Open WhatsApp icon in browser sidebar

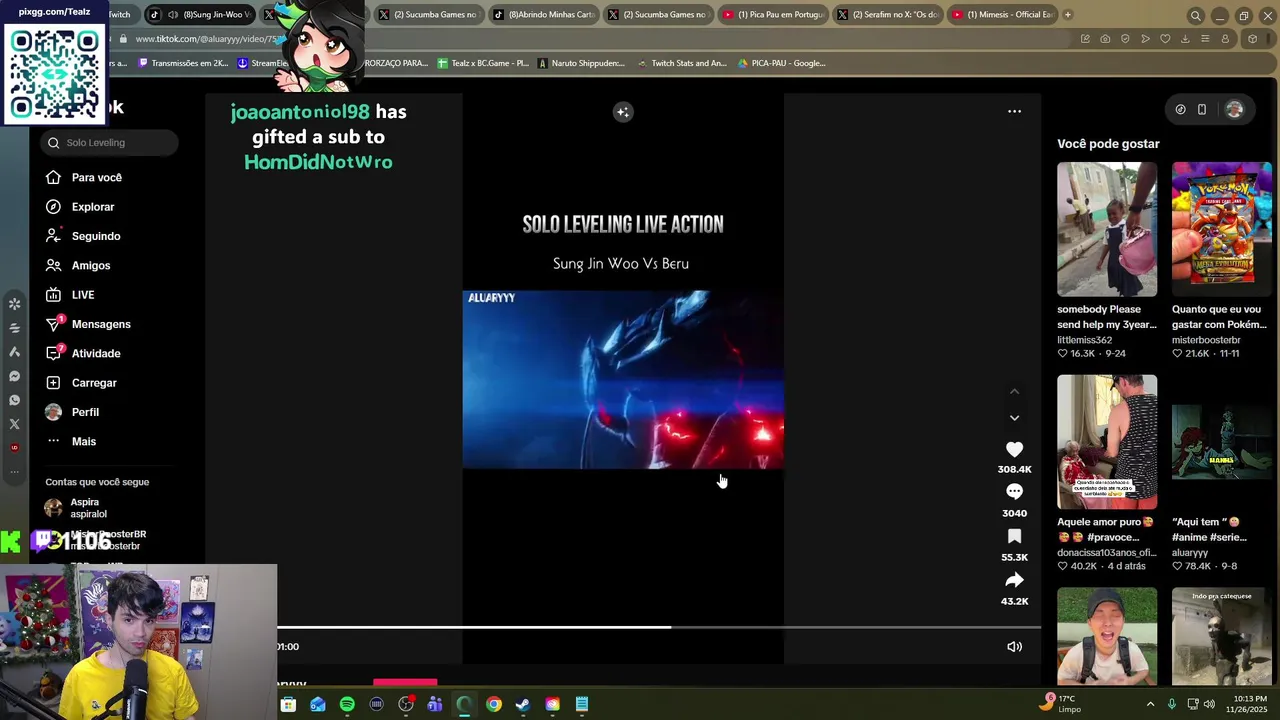click(x=14, y=400)
